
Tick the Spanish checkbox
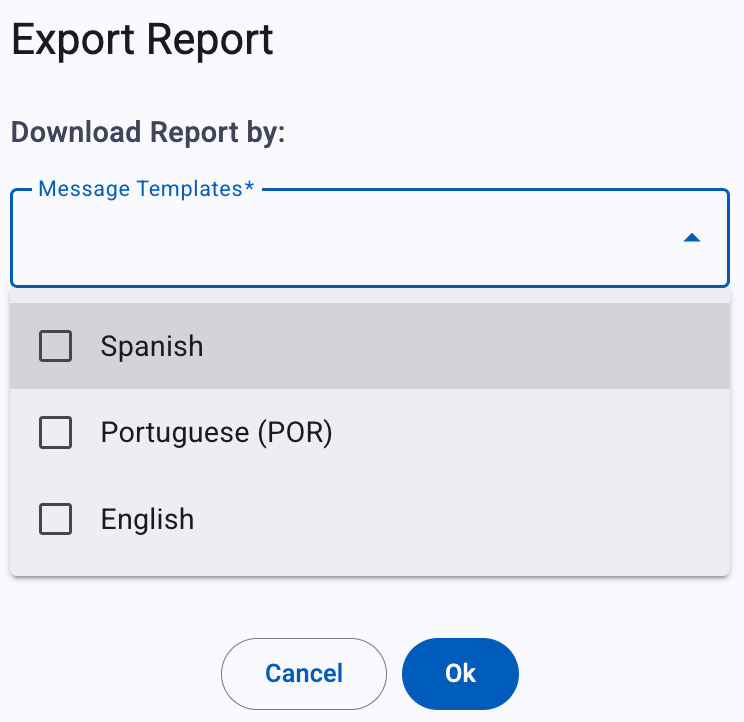(56, 346)
